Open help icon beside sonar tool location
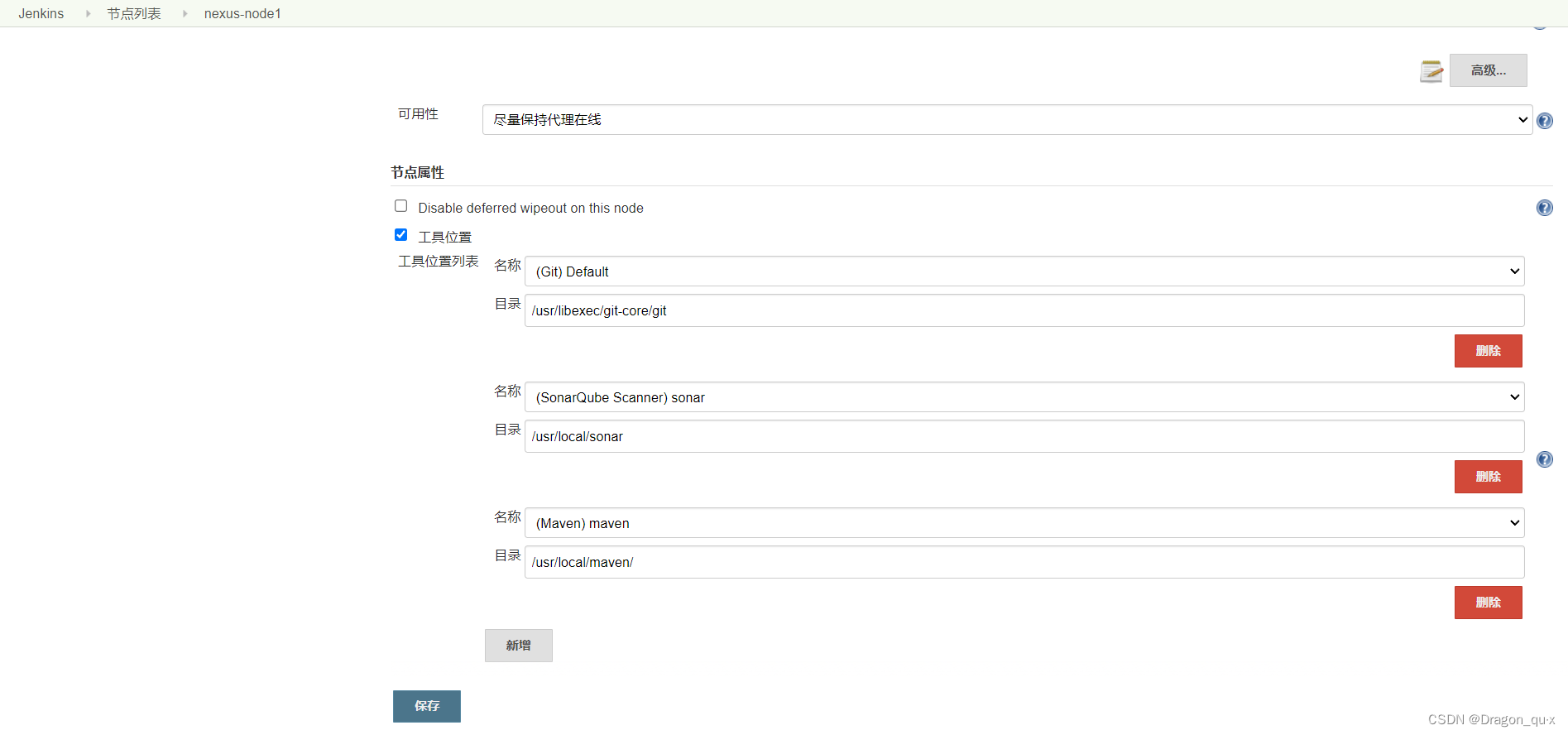Image resolution: width=1568 pixels, height=735 pixels. click(1545, 459)
